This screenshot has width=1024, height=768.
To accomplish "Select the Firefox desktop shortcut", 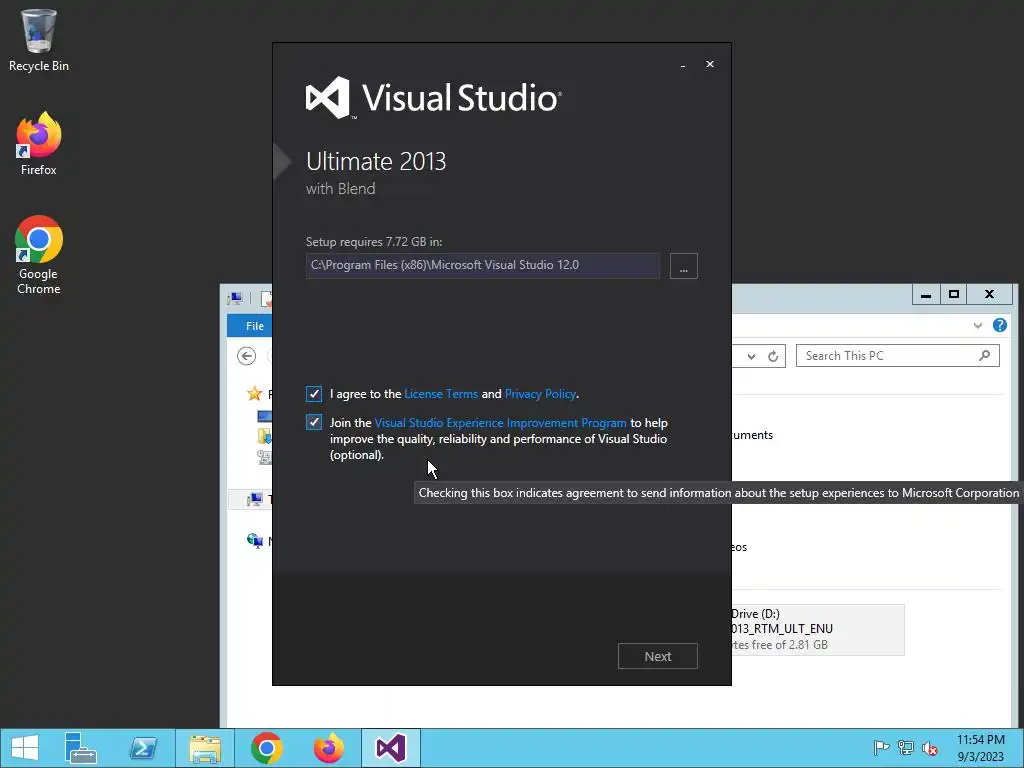I will click(39, 144).
